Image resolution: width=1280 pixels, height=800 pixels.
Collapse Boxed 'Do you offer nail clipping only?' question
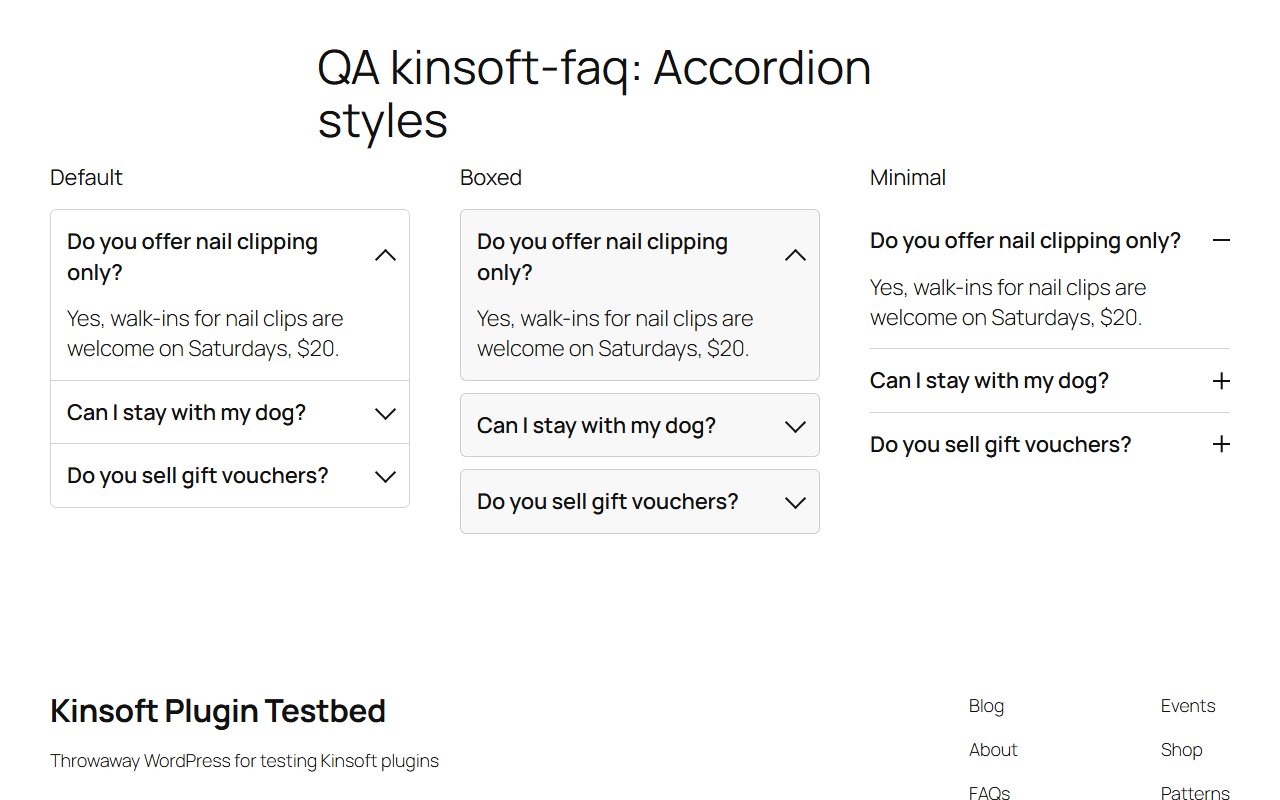pos(640,257)
